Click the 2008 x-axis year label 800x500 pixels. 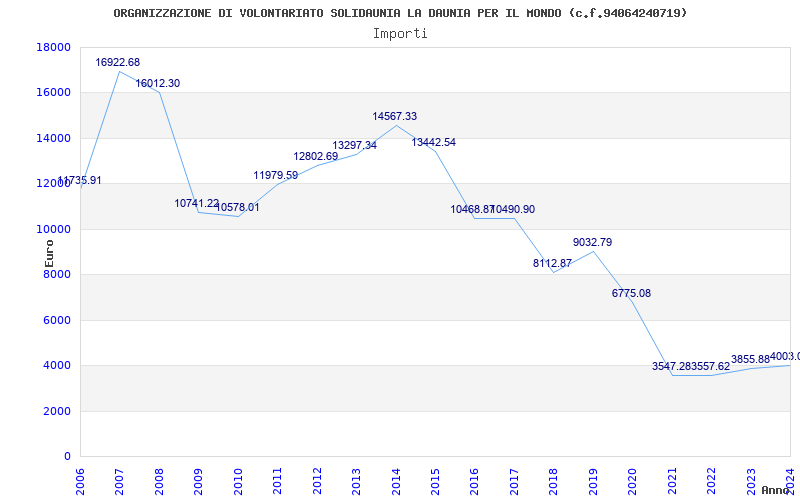[159, 482]
